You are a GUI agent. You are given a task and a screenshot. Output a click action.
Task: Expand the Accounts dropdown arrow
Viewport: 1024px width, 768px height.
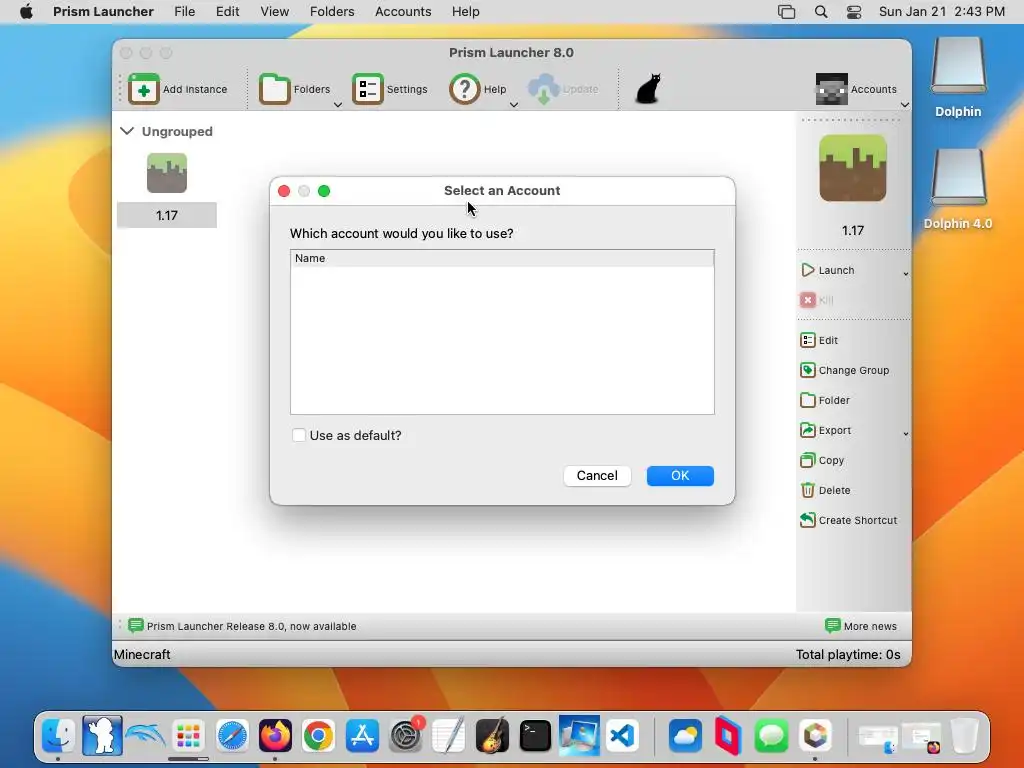(904, 104)
